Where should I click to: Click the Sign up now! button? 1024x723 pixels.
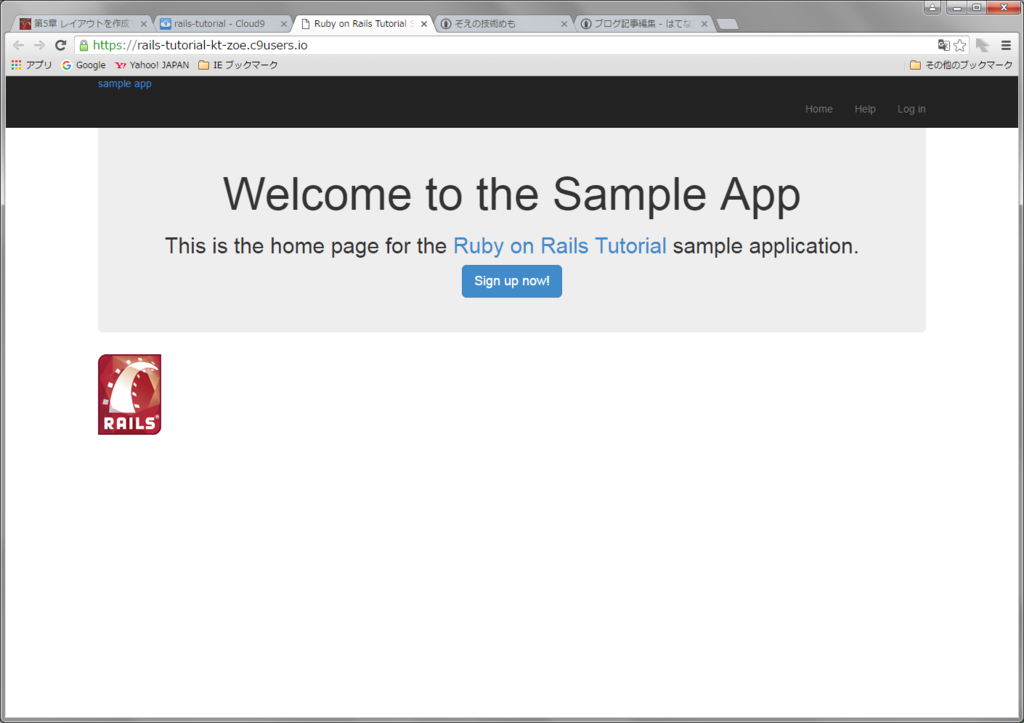point(512,281)
